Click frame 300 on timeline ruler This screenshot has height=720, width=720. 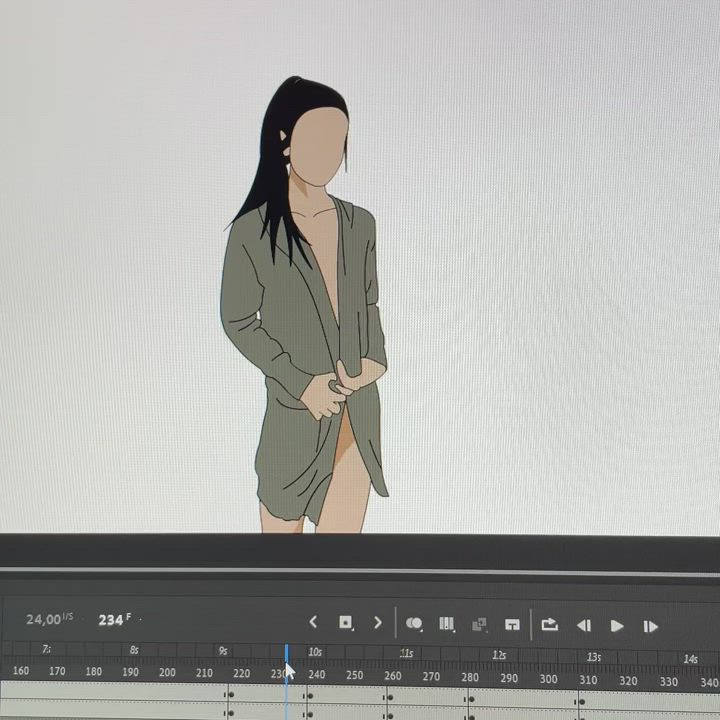548,679
